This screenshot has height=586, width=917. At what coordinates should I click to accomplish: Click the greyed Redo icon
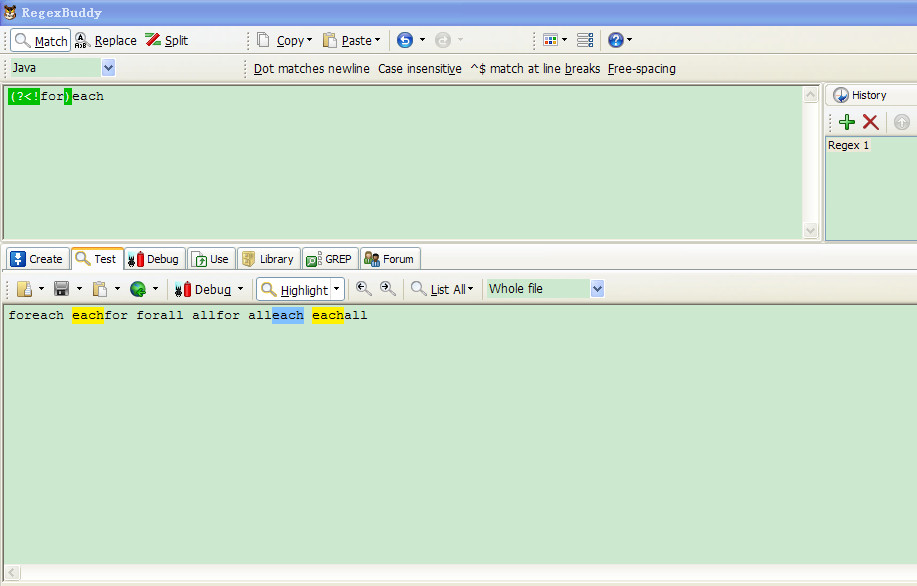(443, 40)
